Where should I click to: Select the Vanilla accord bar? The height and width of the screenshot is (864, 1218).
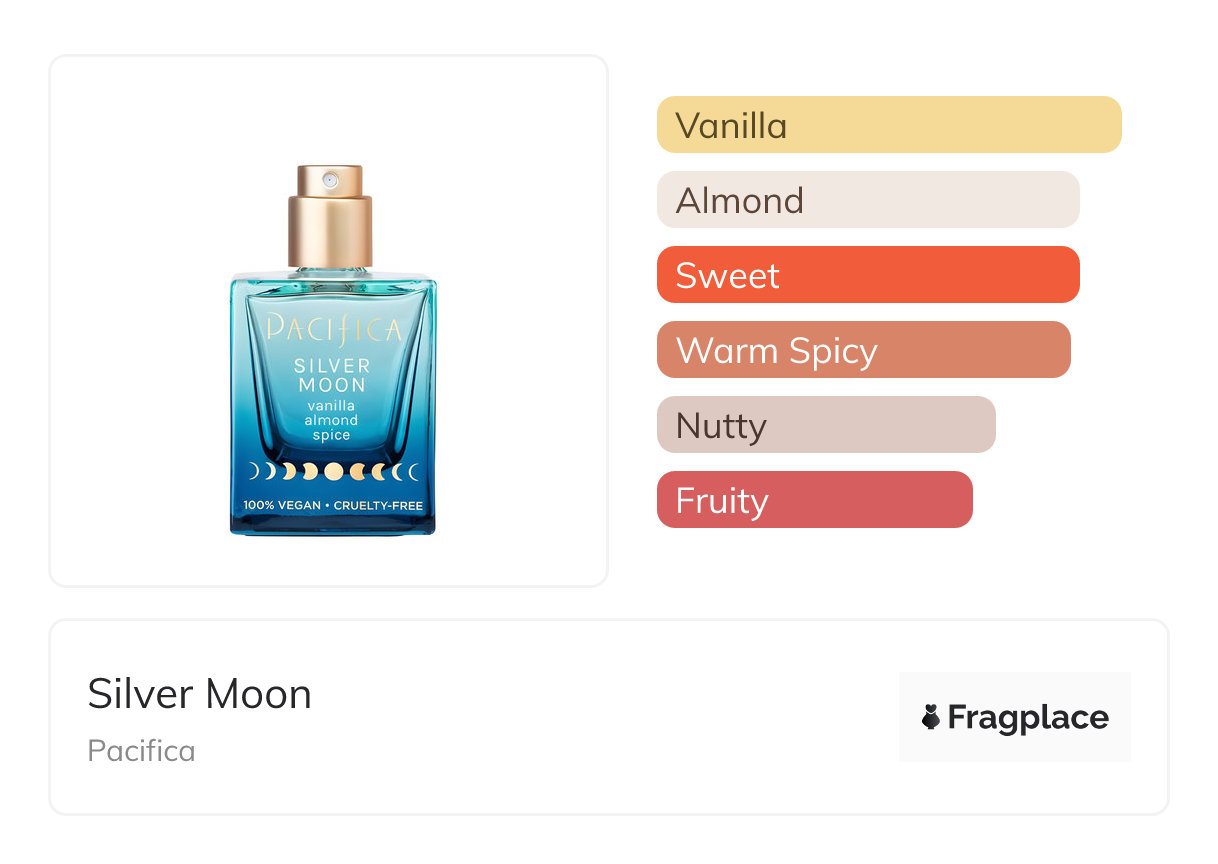pos(889,125)
